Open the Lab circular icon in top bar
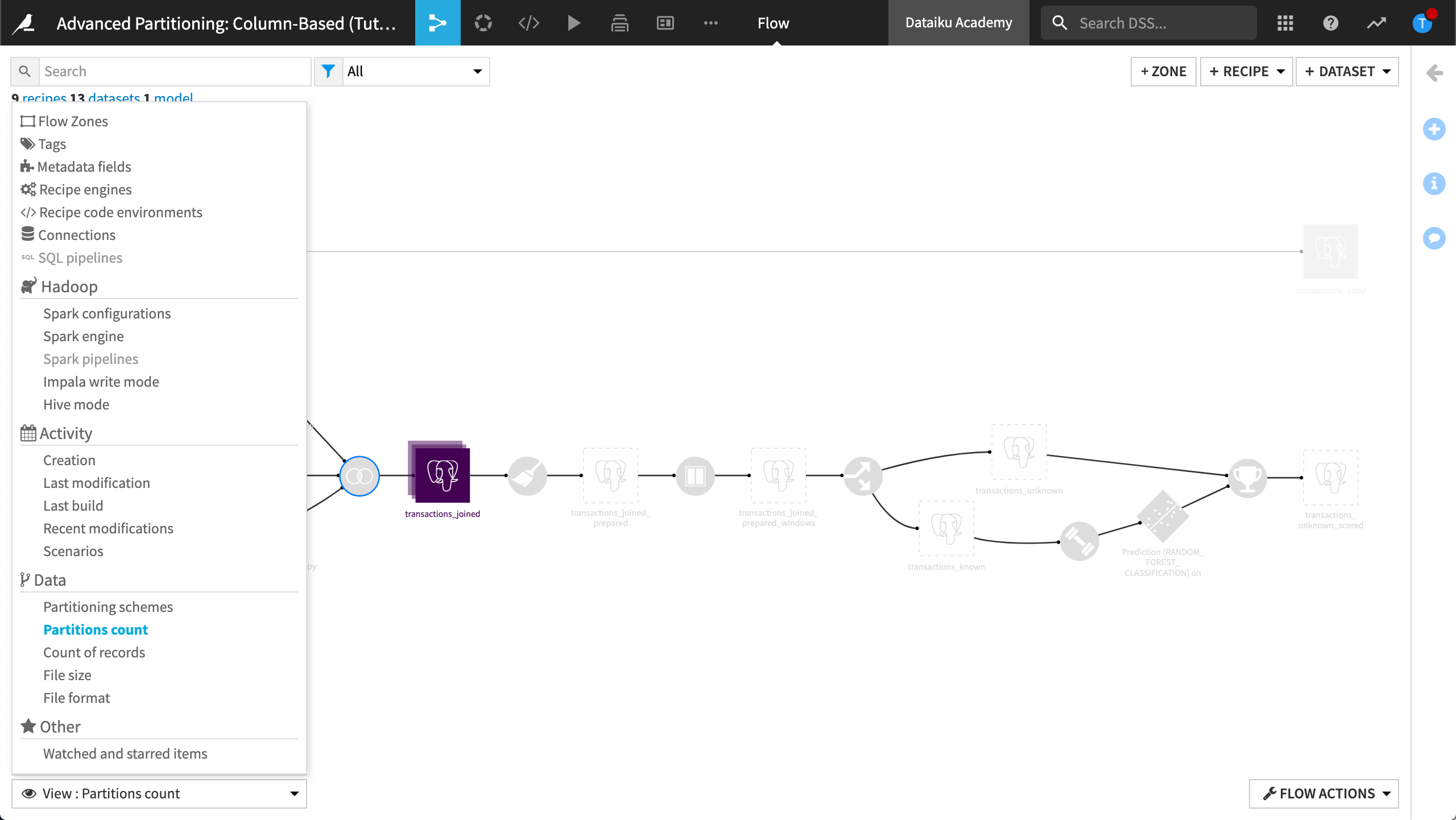The image size is (1456, 820). tap(483, 23)
